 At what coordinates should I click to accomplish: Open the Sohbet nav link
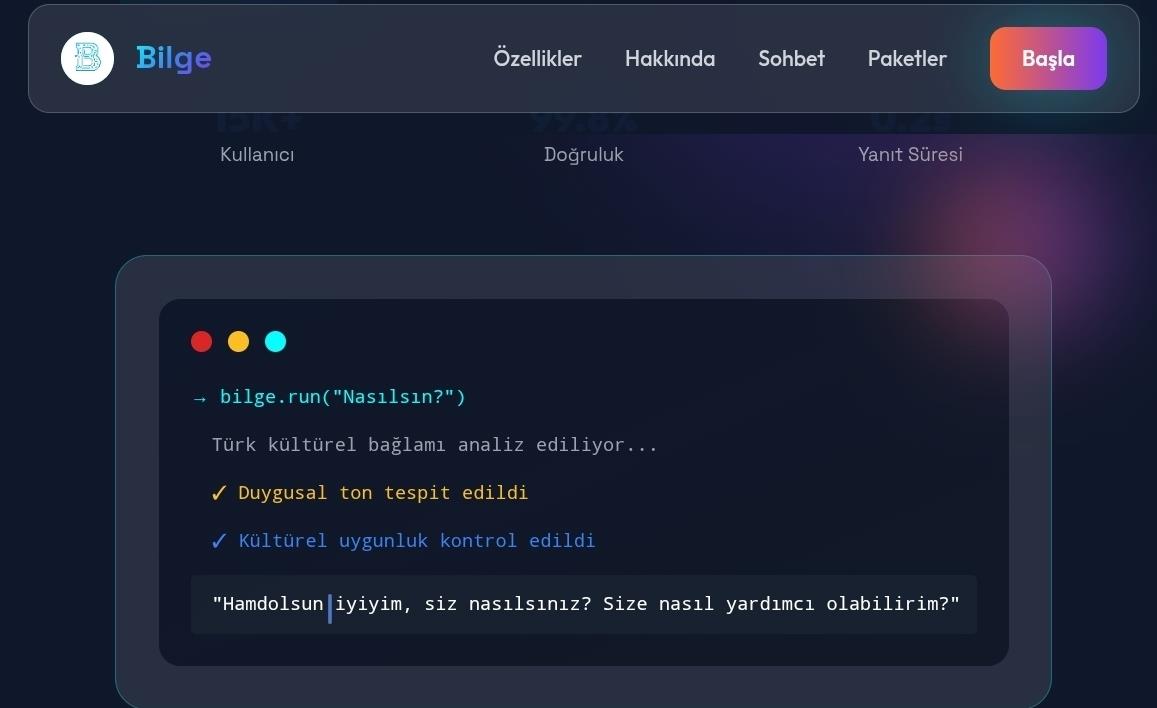click(x=792, y=58)
